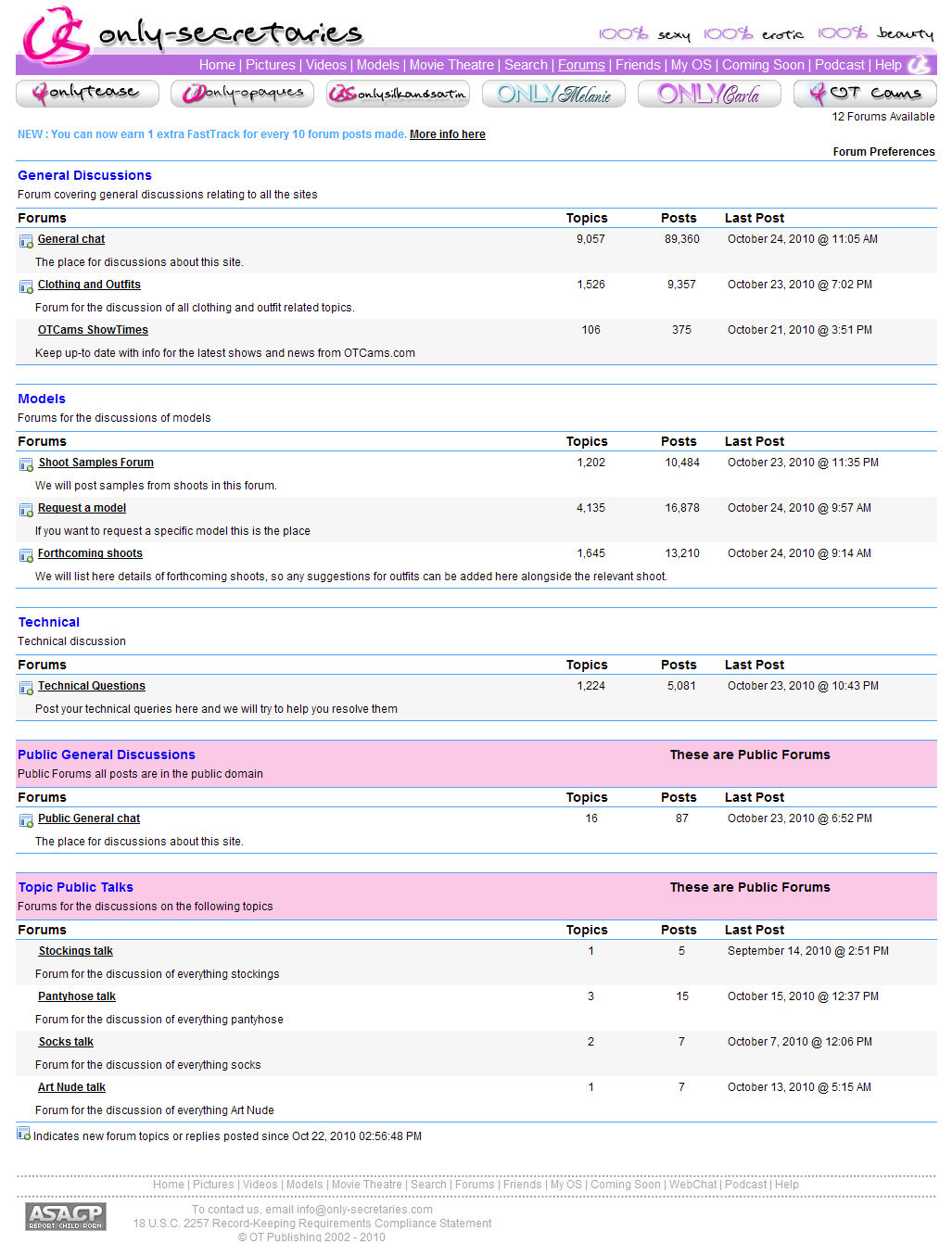Open My OS in the top navigation
This screenshot has height=1243, width=952.
[692, 65]
